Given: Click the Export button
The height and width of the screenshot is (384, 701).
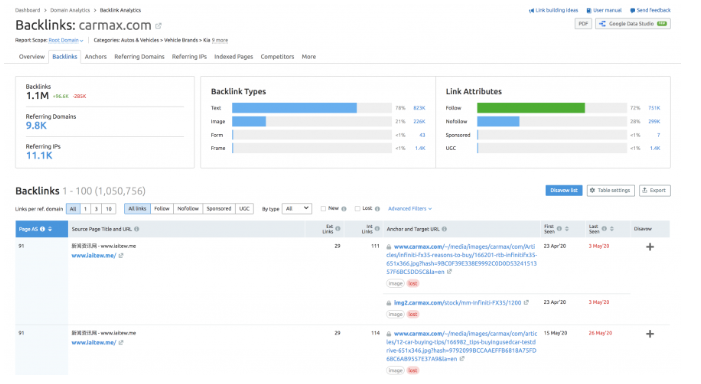Looking at the screenshot, I should coord(655,190).
